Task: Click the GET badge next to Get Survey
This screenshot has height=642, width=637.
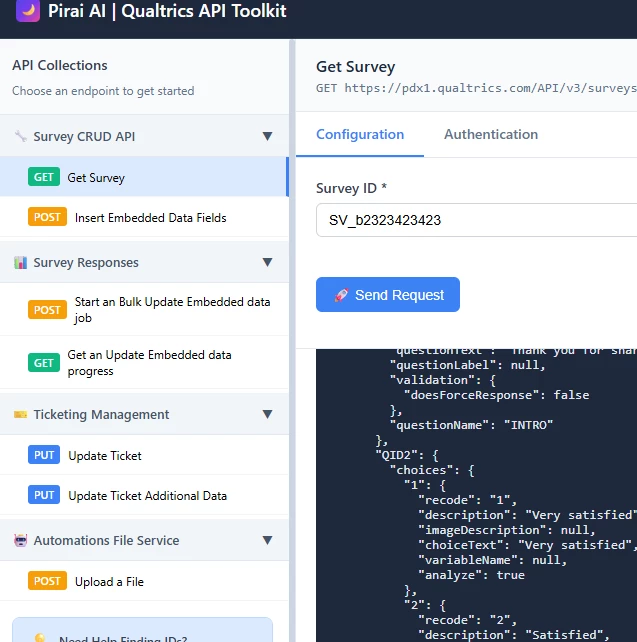Action: [44, 177]
